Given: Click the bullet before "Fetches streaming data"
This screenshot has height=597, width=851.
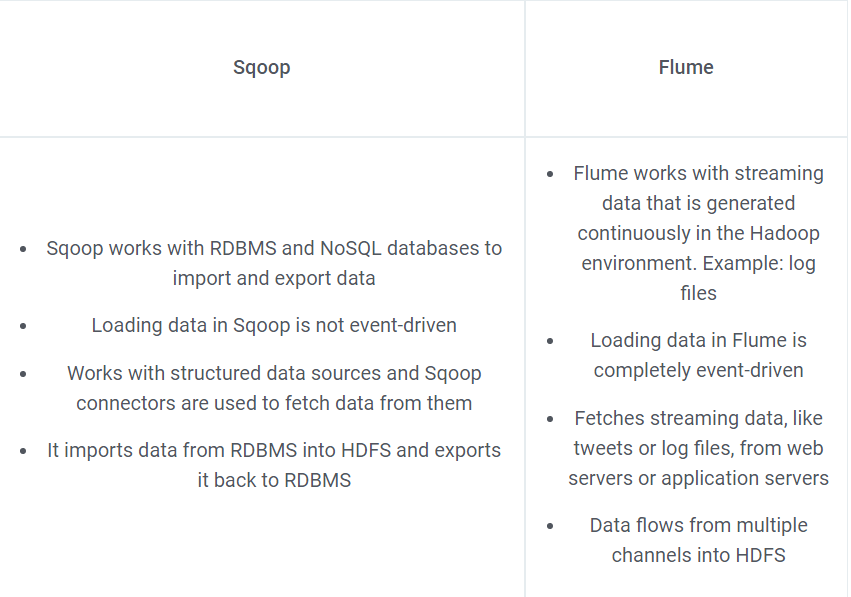Looking at the screenshot, I should [x=550, y=418].
